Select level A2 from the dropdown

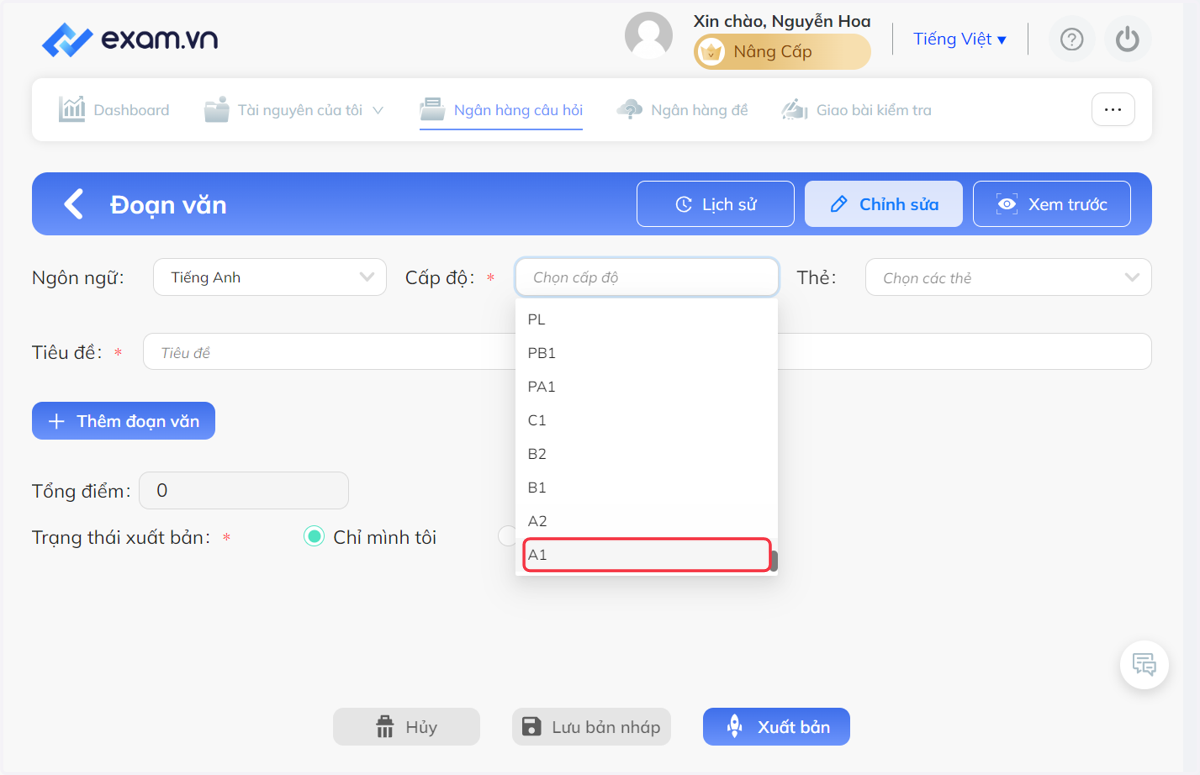(x=646, y=521)
